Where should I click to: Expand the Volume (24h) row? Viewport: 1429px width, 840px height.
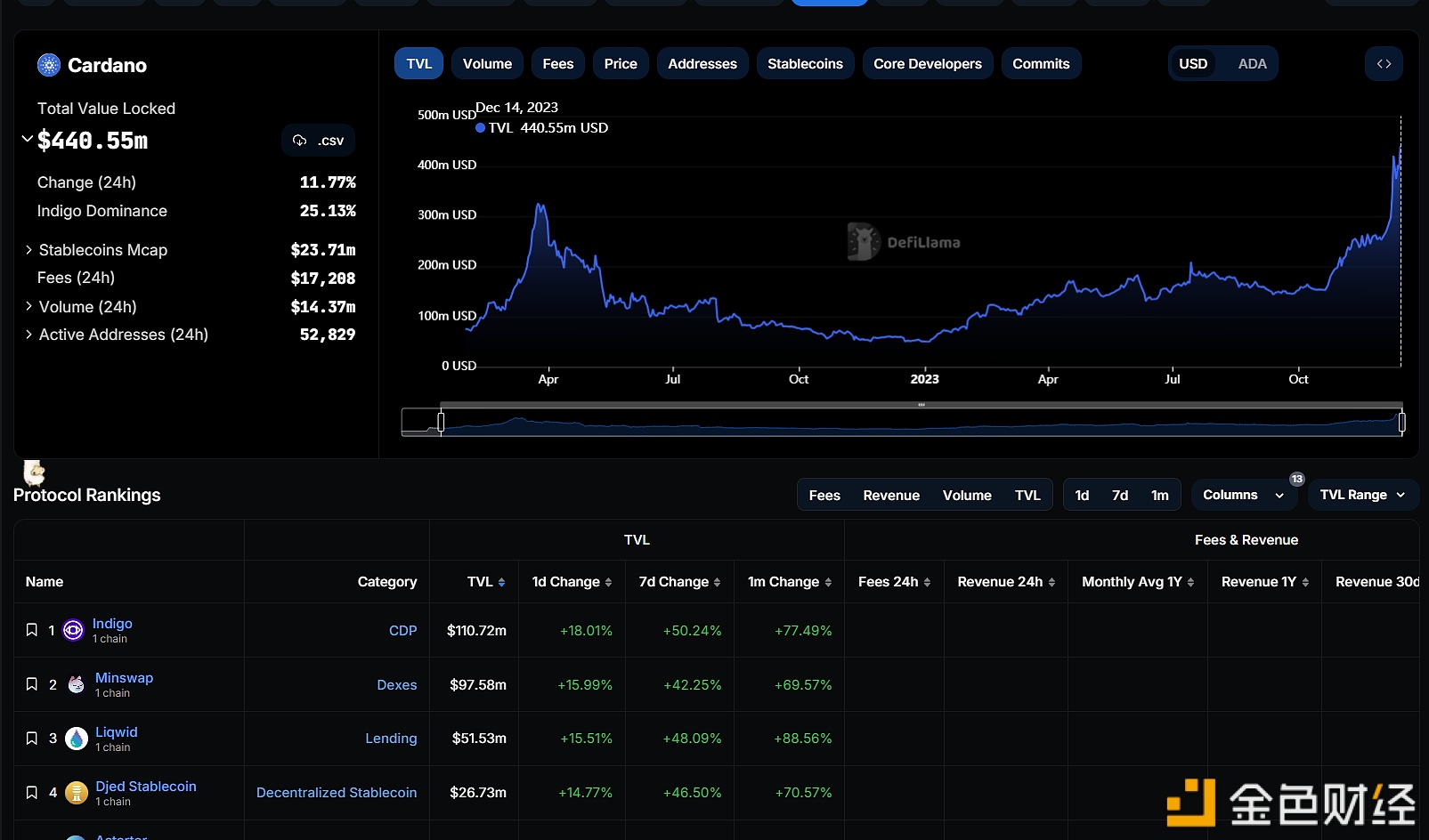28,306
